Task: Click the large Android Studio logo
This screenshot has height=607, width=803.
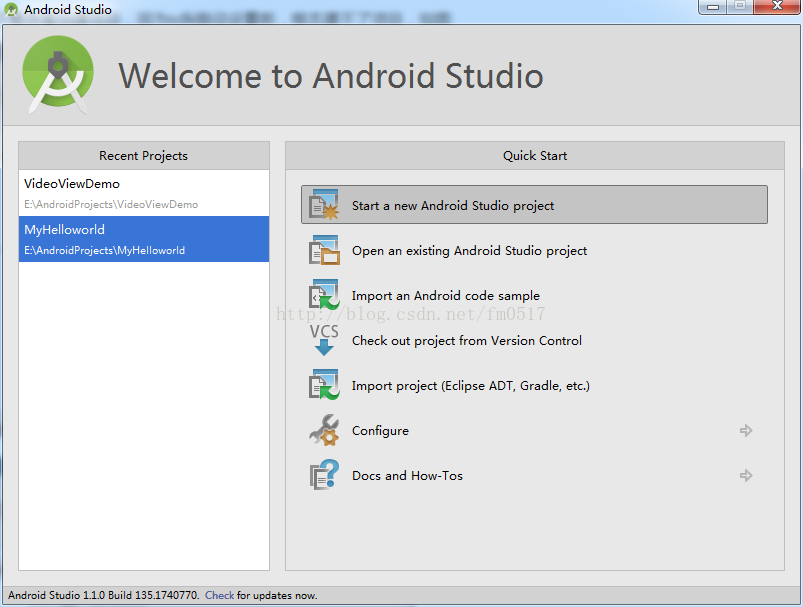Action: pyautogui.click(x=58, y=74)
